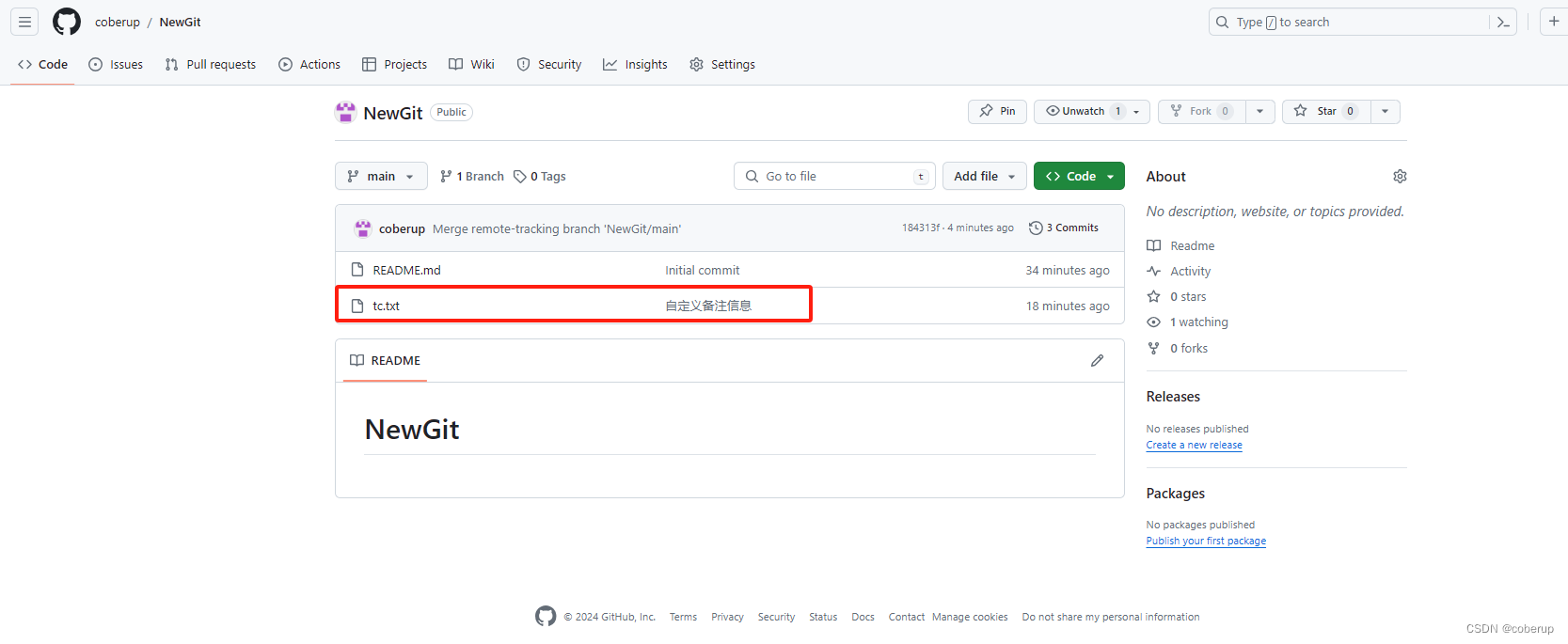This screenshot has height=644, width=1568.
Task: Open the Projects tab
Action: click(395, 65)
